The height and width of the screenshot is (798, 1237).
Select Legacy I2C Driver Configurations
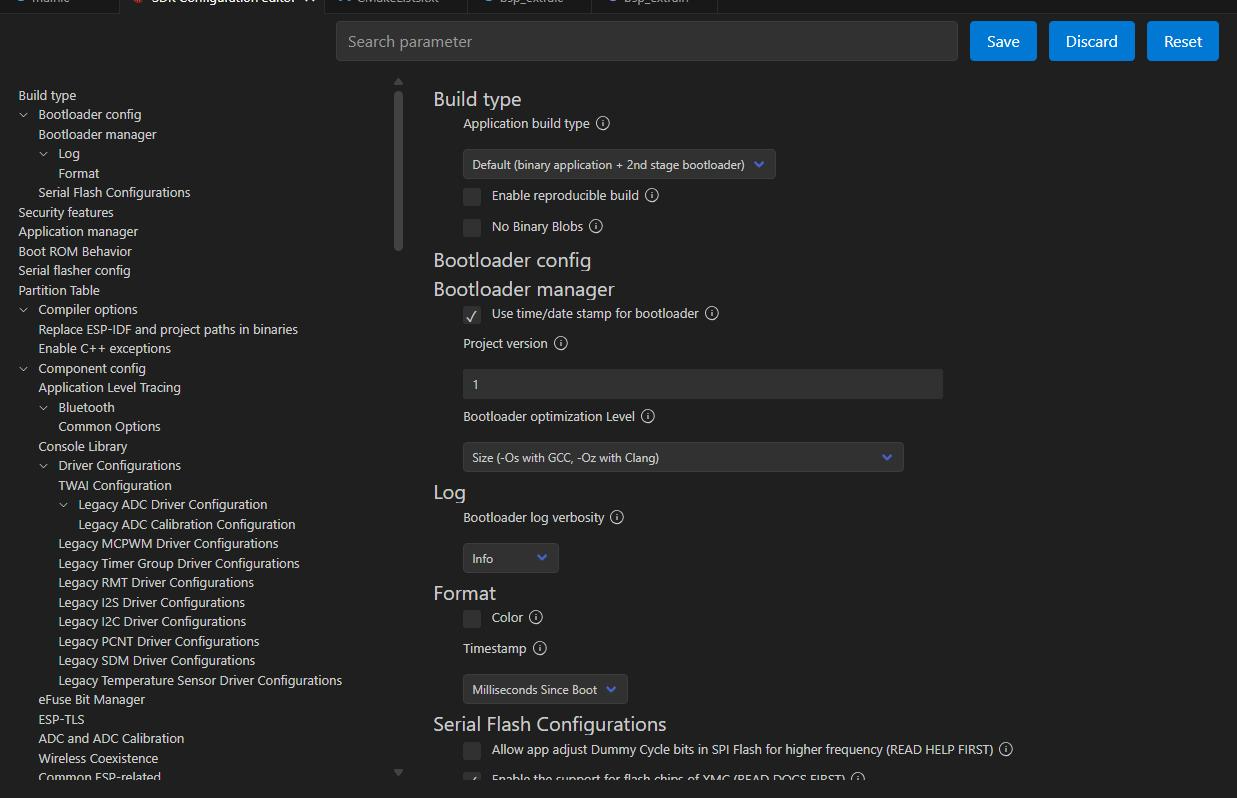pyautogui.click(x=152, y=621)
